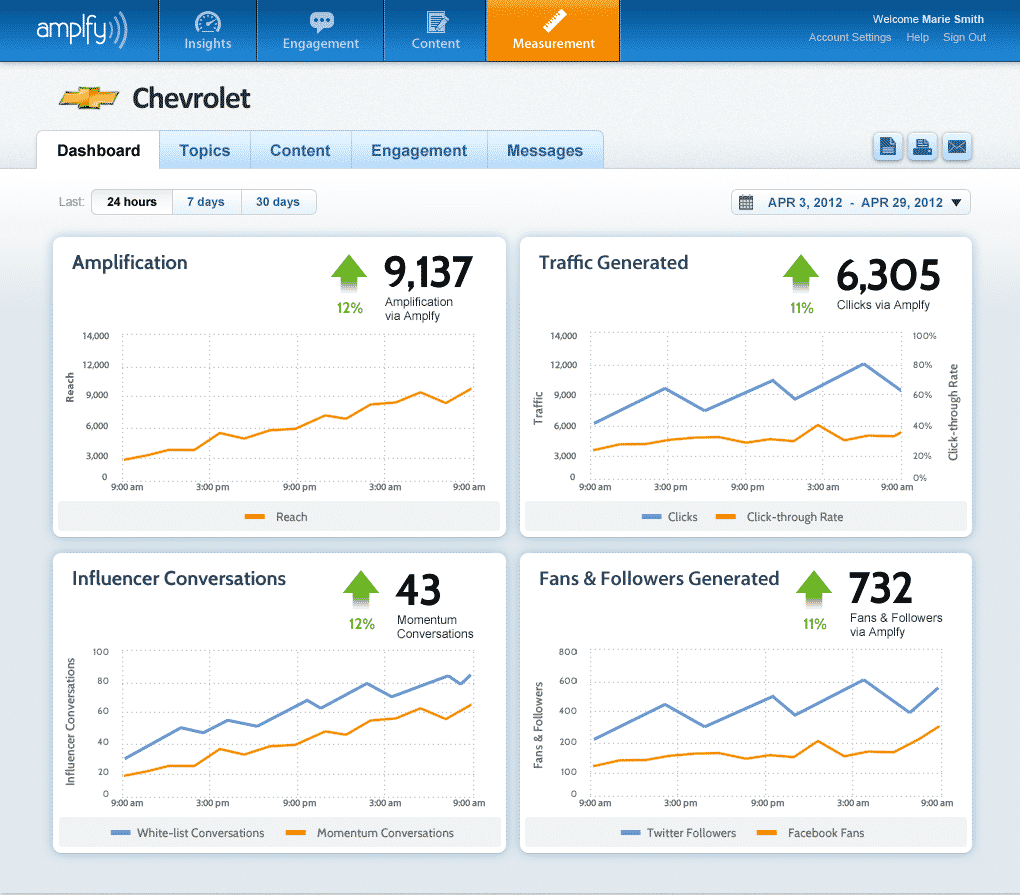Click the export document icon
This screenshot has height=895, width=1020.
pyautogui.click(x=888, y=147)
